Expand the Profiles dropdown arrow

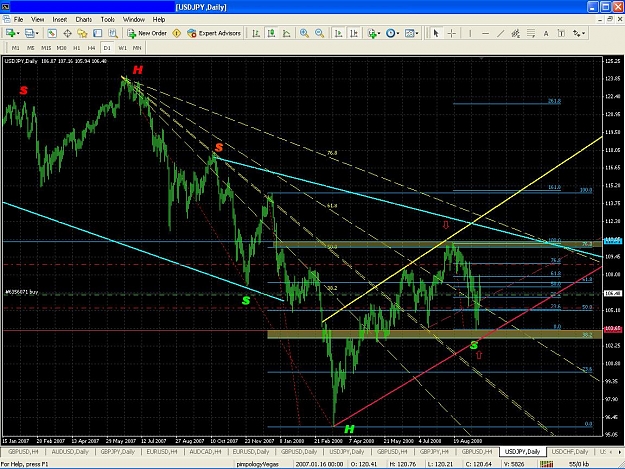(37, 33)
